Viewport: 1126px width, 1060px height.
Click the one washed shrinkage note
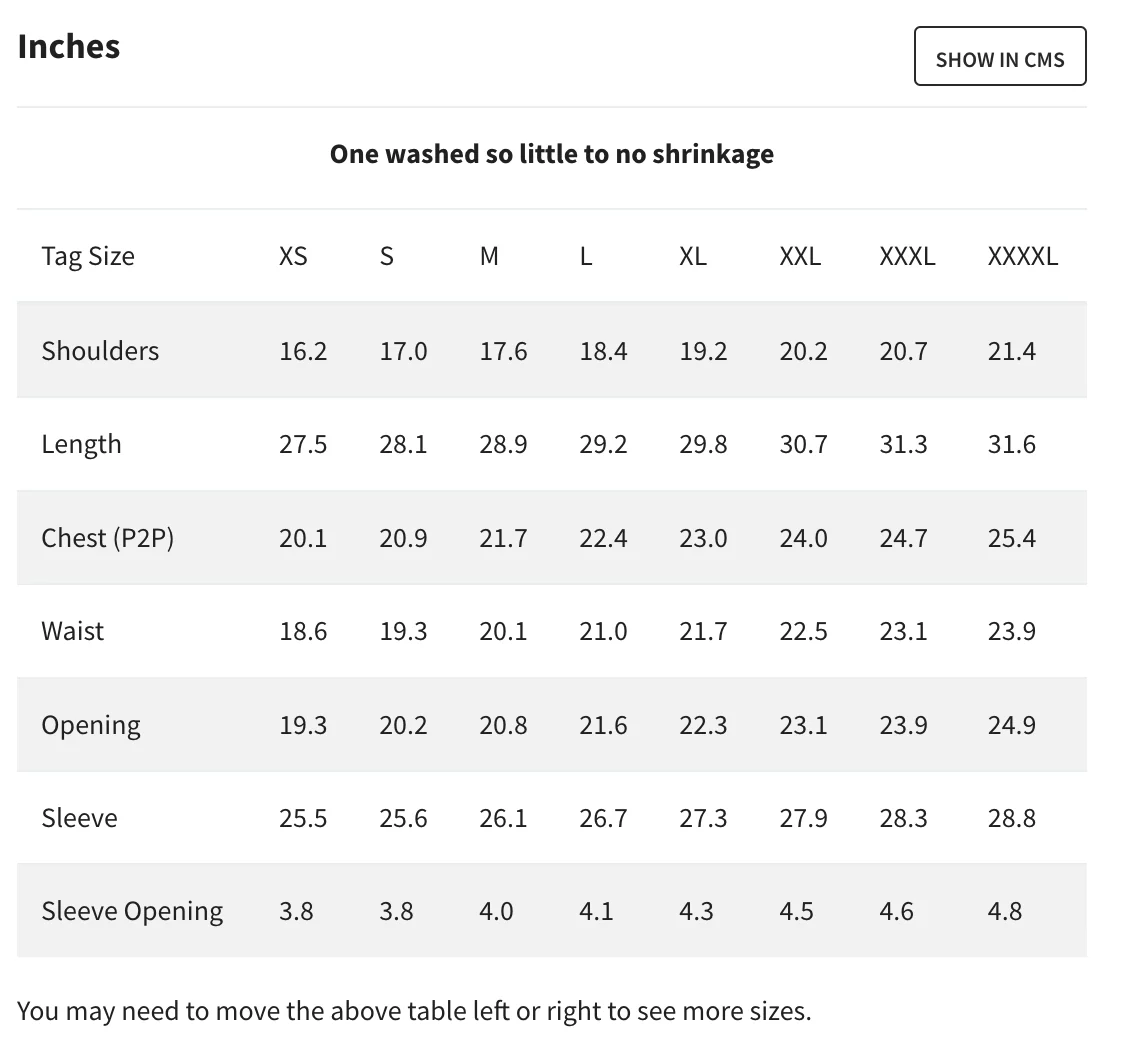pyautogui.click(x=551, y=154)
